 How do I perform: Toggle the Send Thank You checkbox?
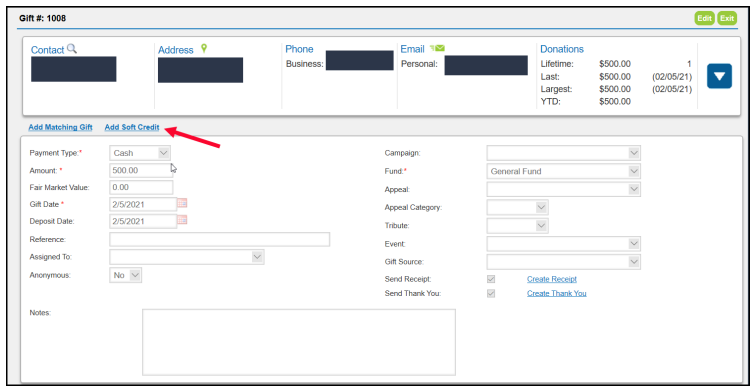tap(491, 293)
